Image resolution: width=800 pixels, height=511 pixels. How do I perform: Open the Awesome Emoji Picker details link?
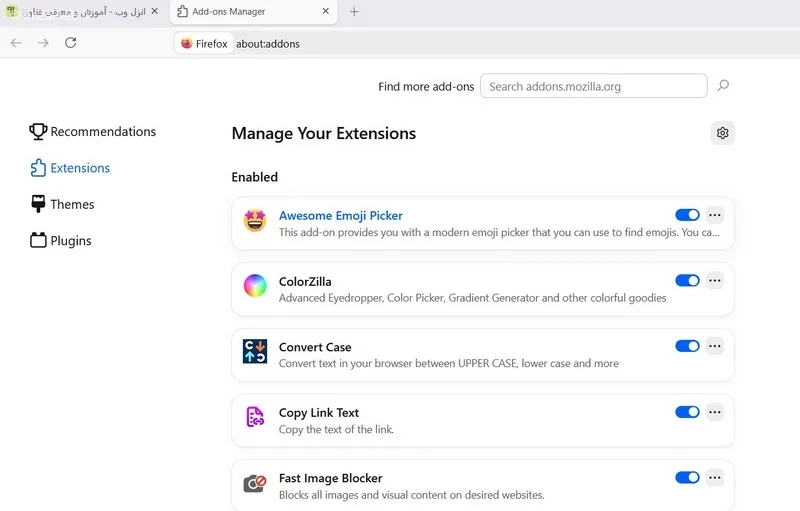tap(340, 216)
